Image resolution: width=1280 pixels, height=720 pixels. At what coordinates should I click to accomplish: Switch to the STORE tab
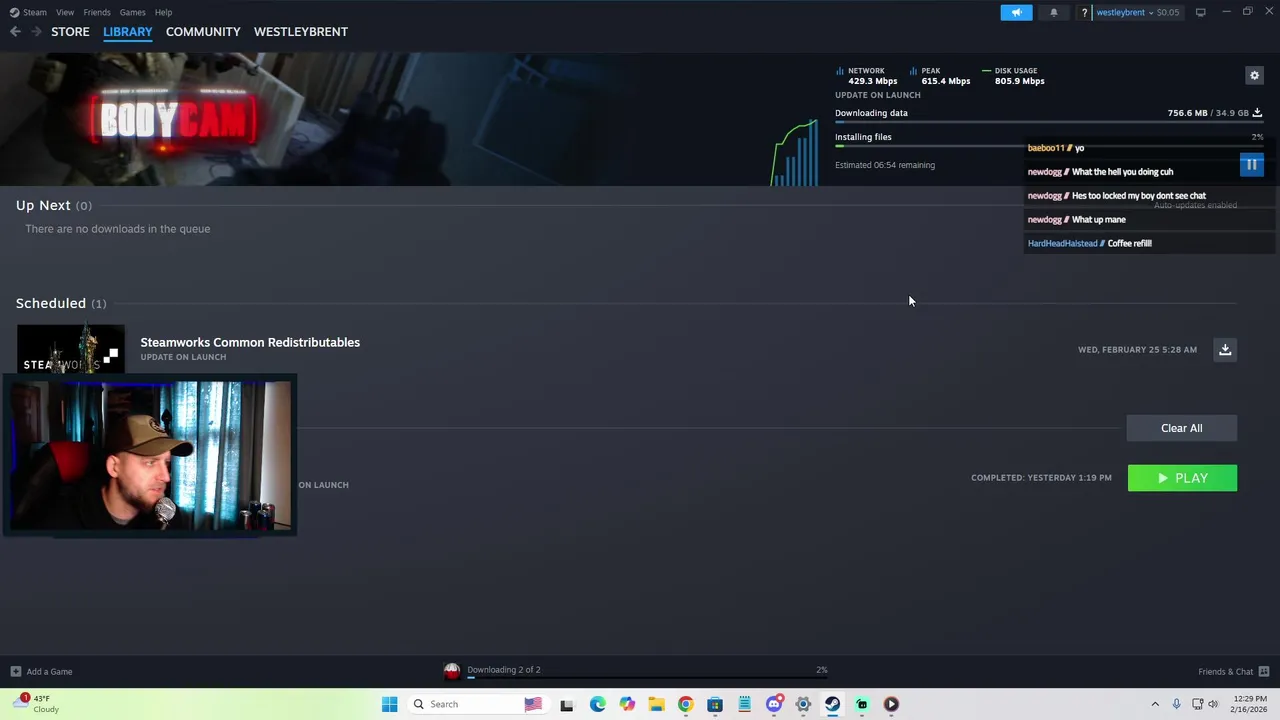tap(70, 32)
